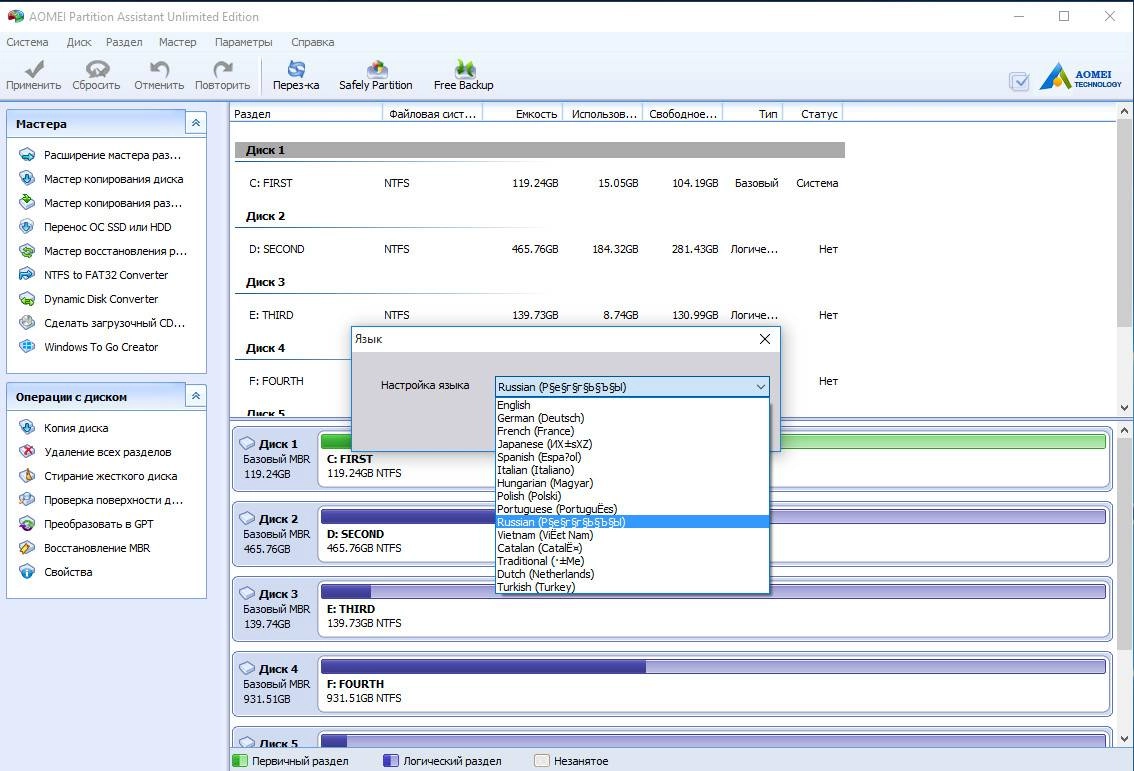
Task: Choose Hungarian (Magyar) language option
Action: click(631, 483)
